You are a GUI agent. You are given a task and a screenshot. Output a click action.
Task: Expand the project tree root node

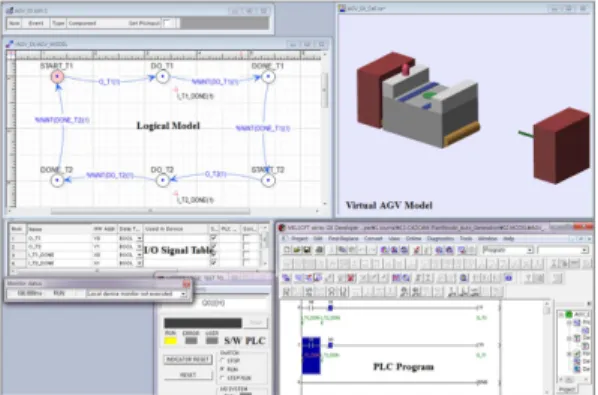coord(561,315)
